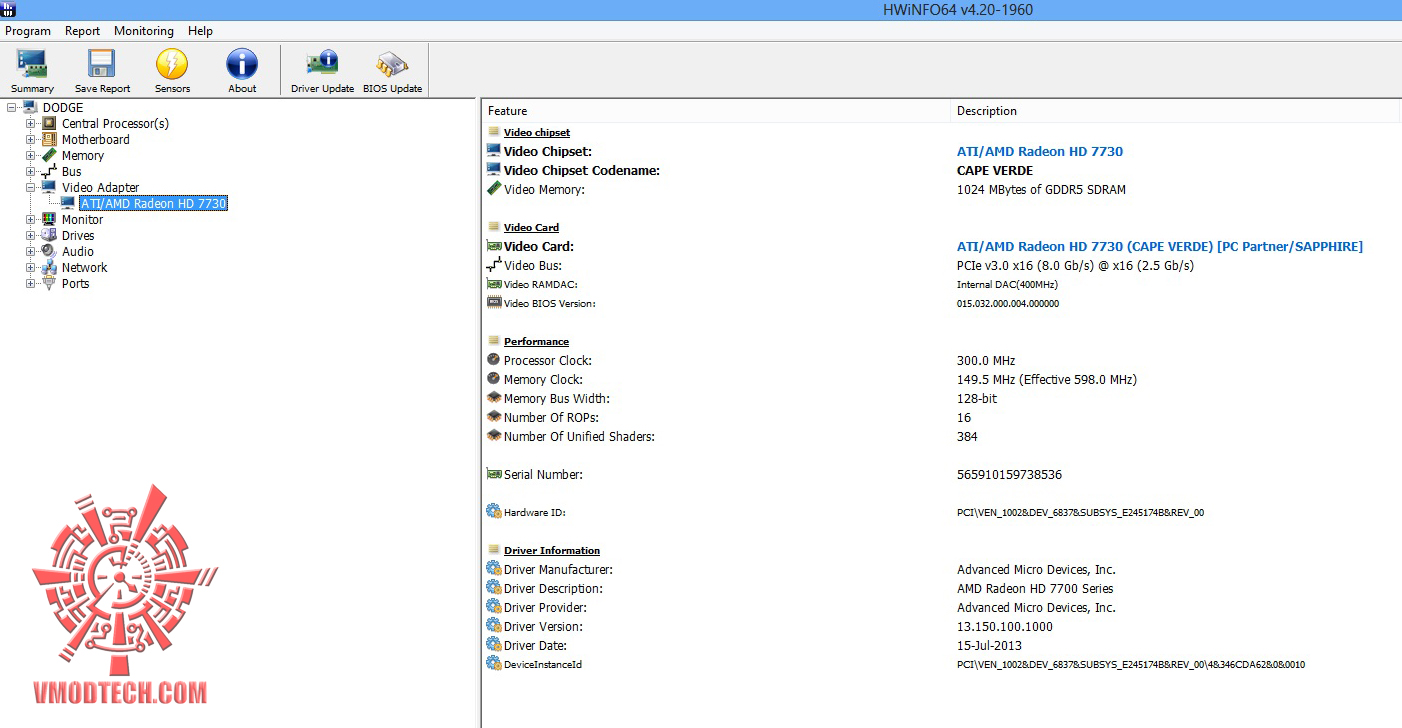Image resolution: width=1402 pixels, height=728 pixels.
Task: Expand the Monitor tree node
Action: (31, 219)
